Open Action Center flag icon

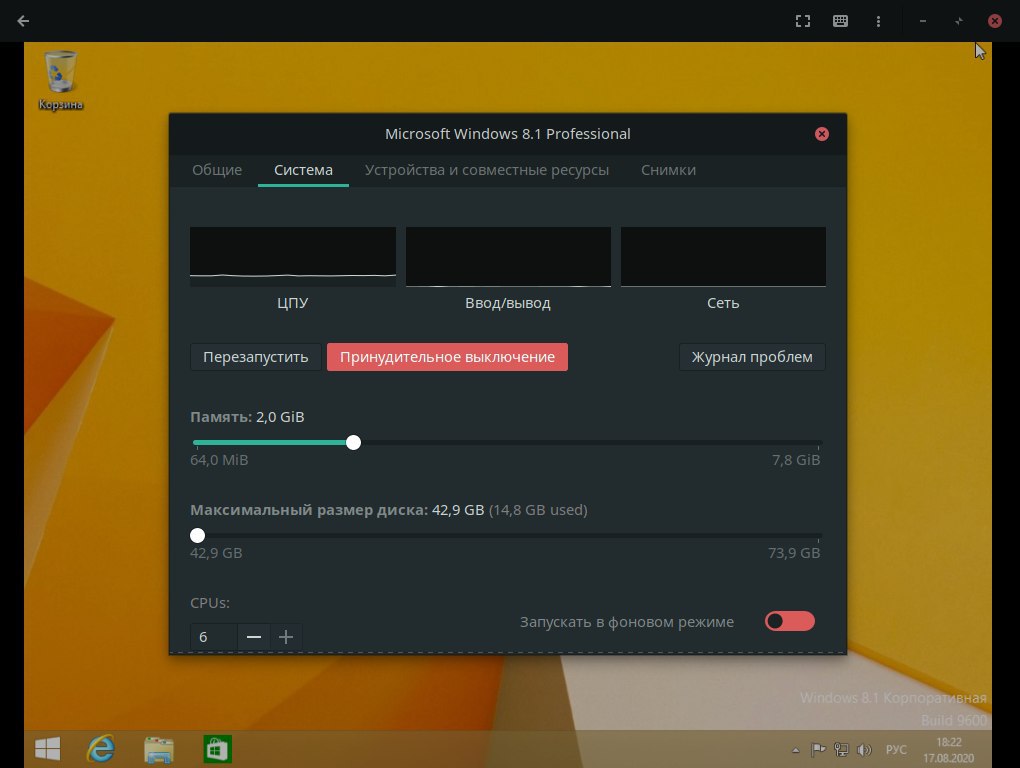pos(818,750)
